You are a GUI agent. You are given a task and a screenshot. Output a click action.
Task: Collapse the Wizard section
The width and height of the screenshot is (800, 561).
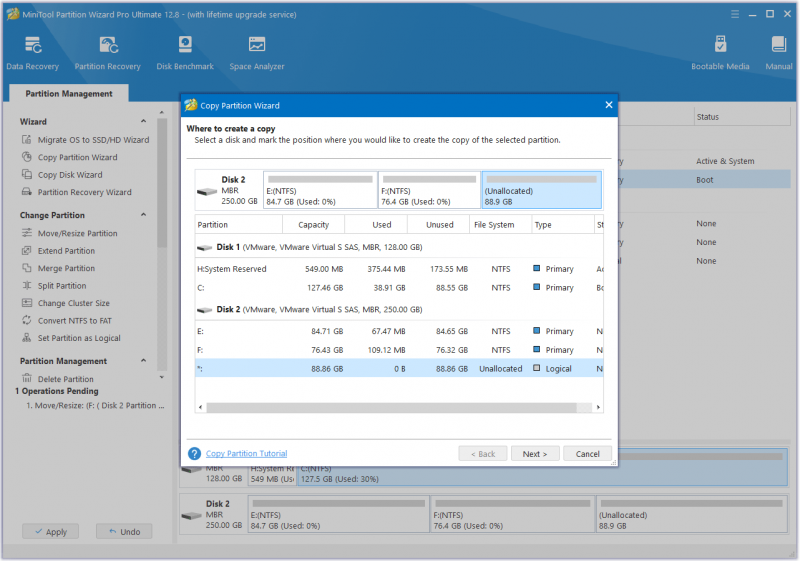143,121
